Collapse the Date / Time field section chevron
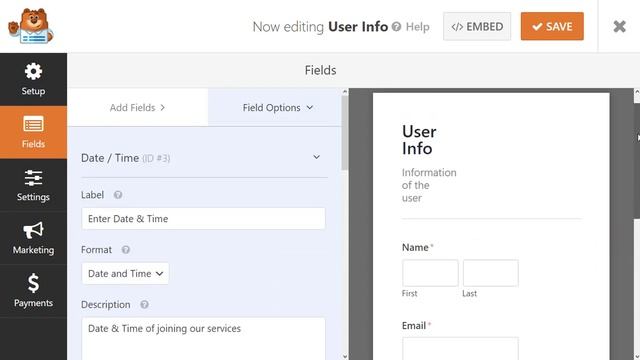This screenshot has height=360, width=640. pos(316,157)
